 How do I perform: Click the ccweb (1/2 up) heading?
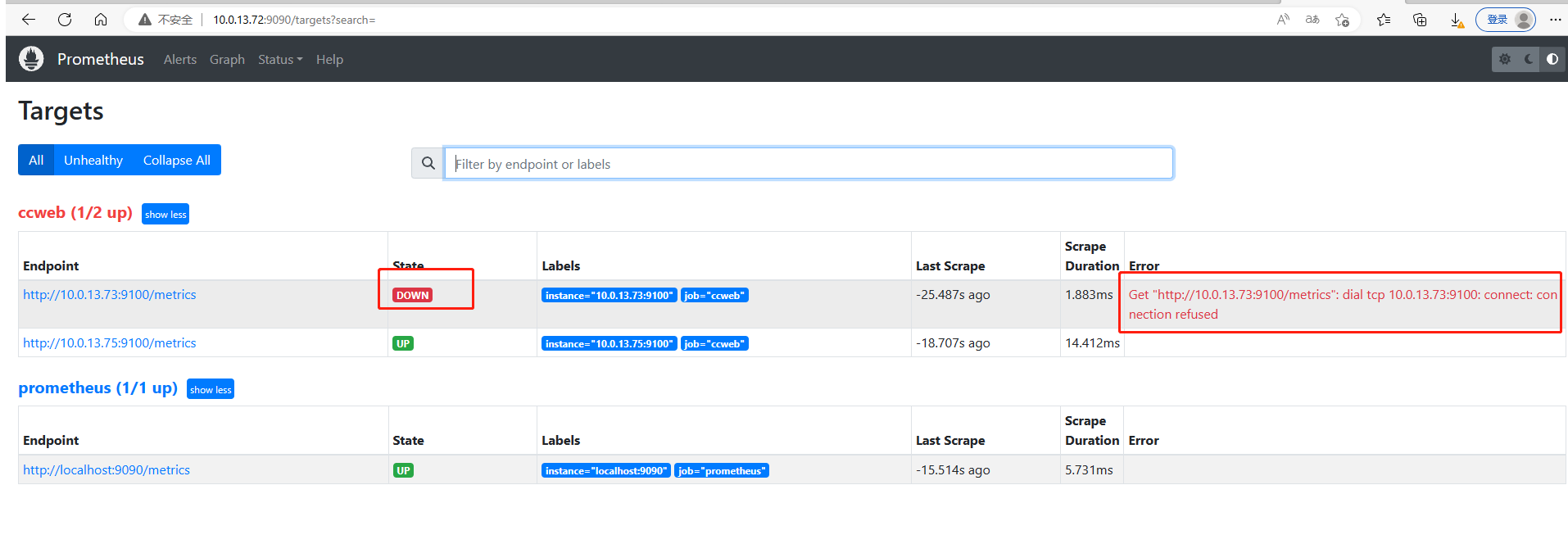pyautogui.click(x=75, y=212)
